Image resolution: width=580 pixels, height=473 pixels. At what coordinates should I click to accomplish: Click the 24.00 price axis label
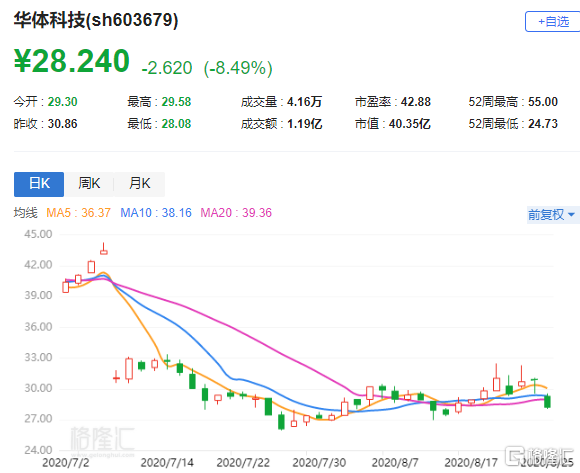pyautogui.click(x=38, y=450)
